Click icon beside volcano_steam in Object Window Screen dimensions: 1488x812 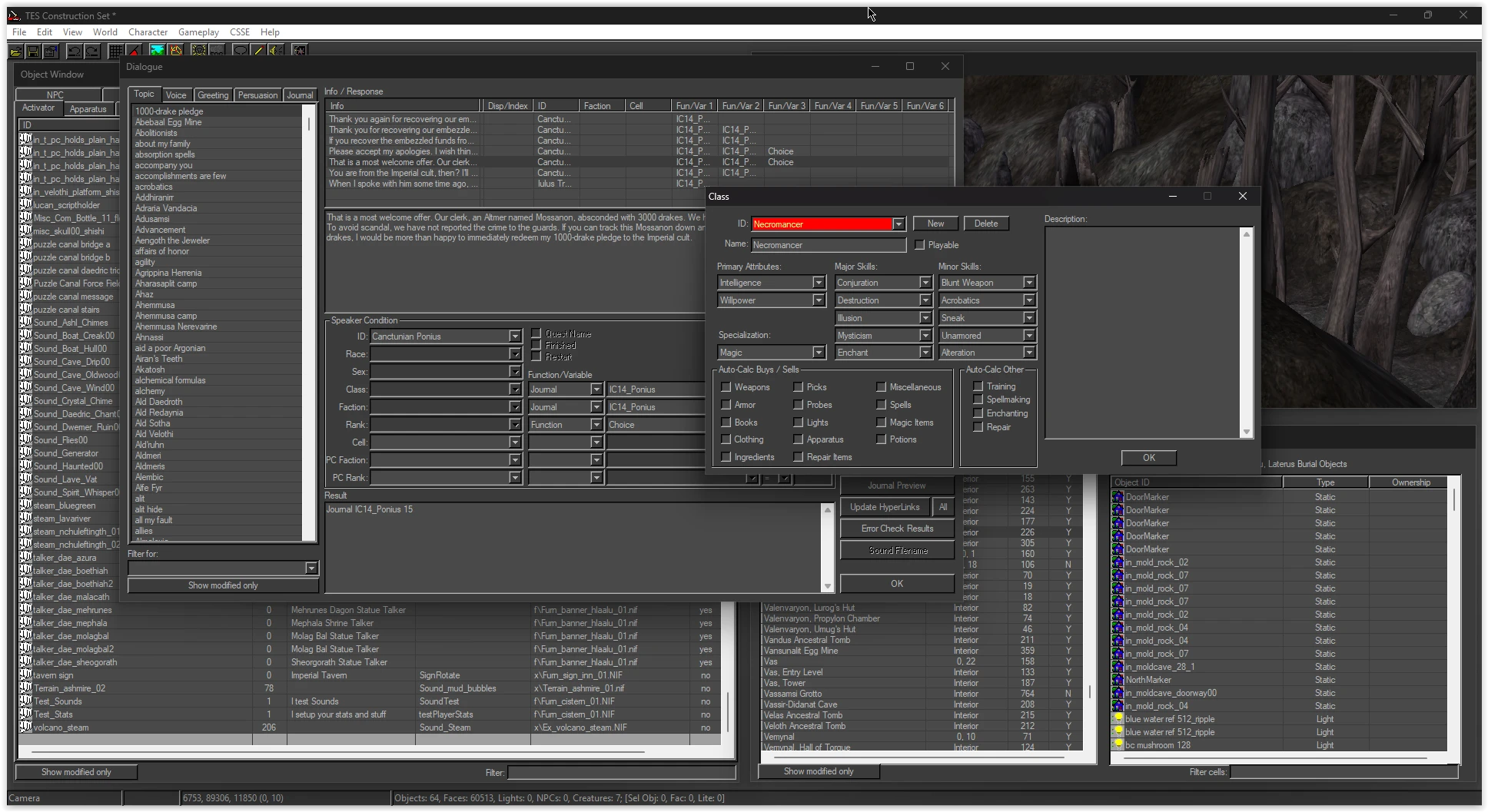(x=25, y=727)
